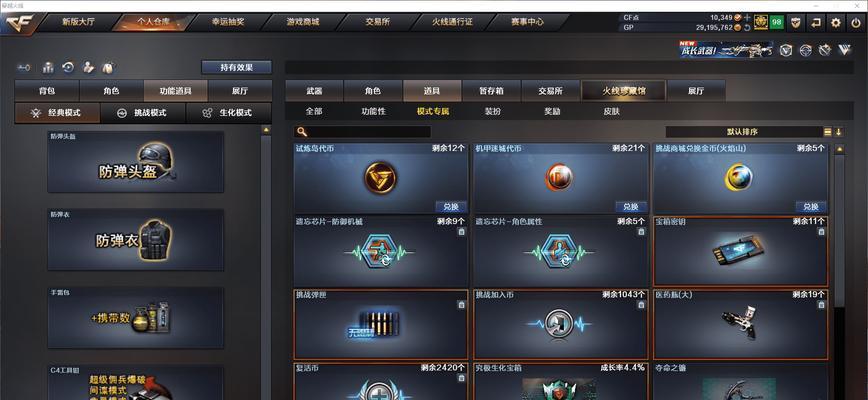Viewport: 868px width, 400px height.
Task: Click the 持有效果 button
Action: pyautogui.click(x=236, y=67)
